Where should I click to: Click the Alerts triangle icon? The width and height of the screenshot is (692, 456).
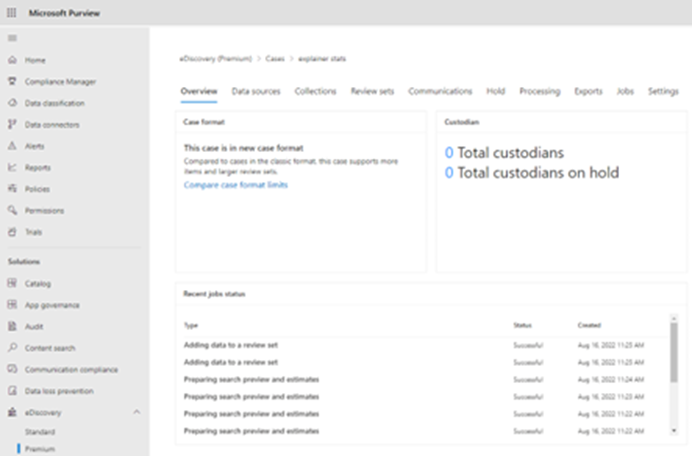12,146
